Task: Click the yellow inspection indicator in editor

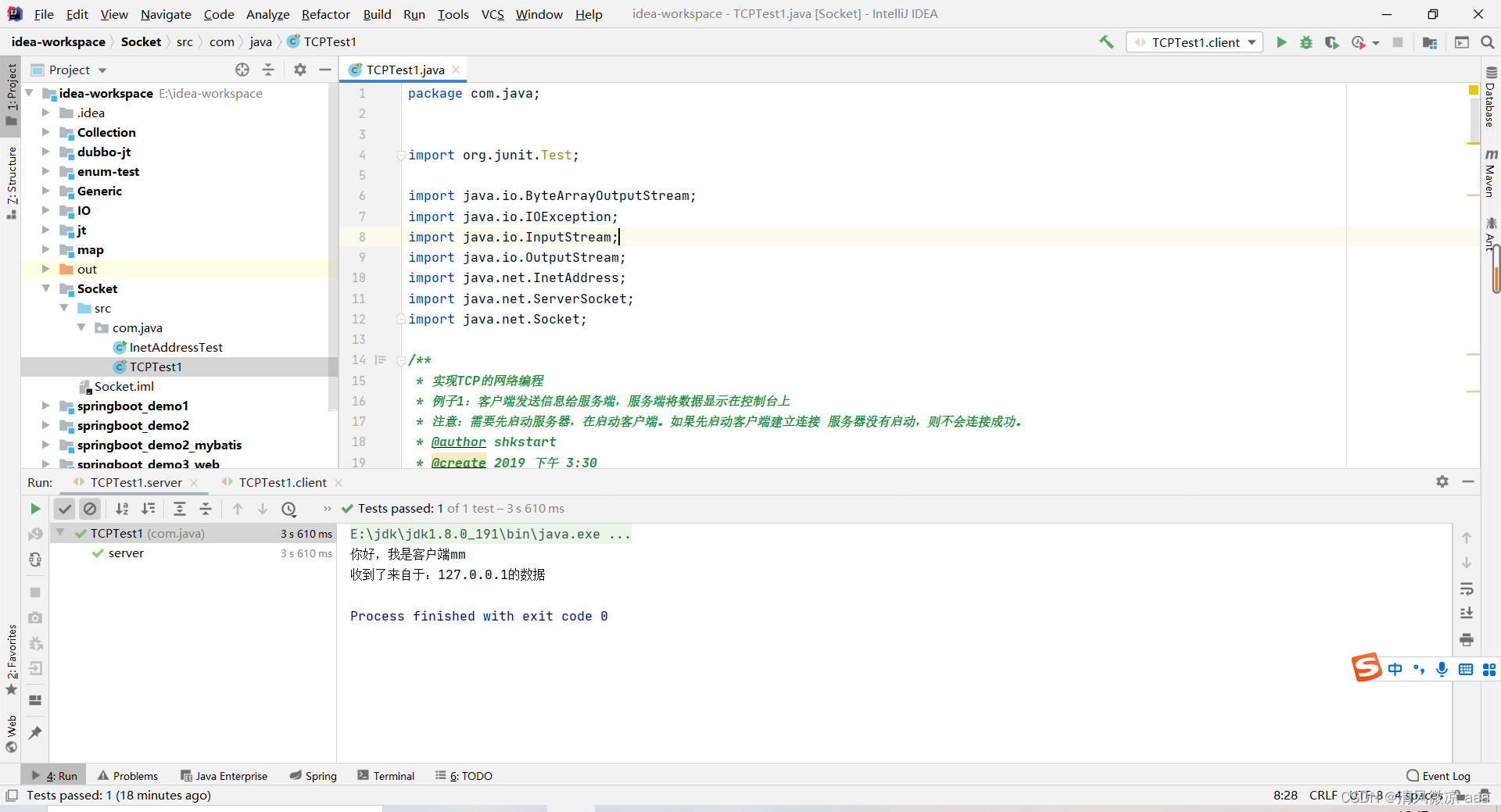Action: [1473, 91]
